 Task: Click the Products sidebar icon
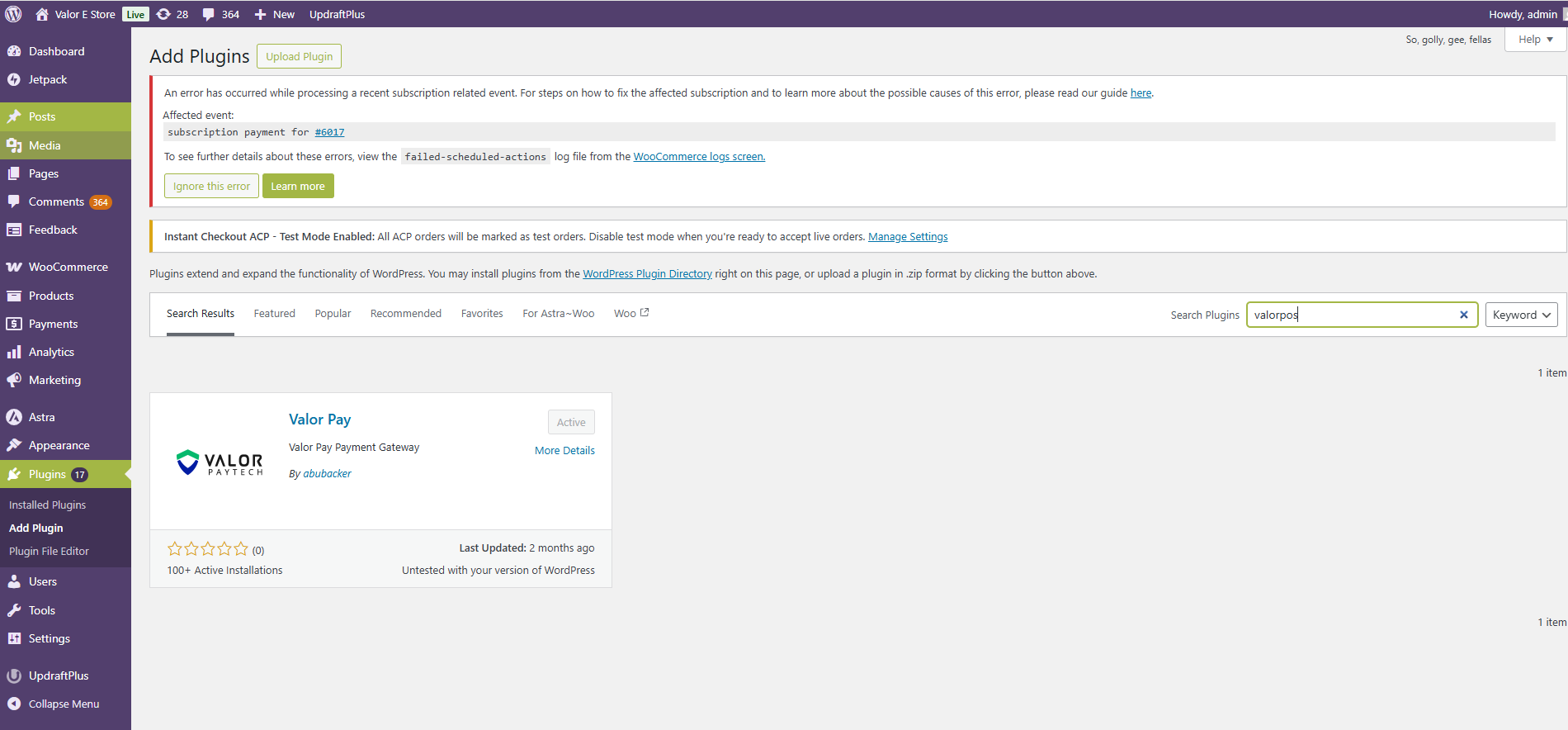click(x=14, y=296)
